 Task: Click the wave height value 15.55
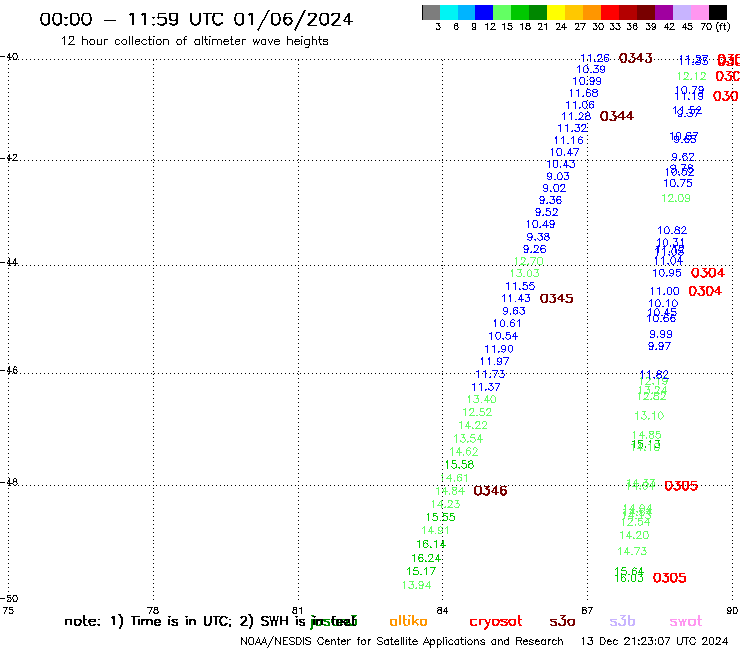tap(440, 517)
